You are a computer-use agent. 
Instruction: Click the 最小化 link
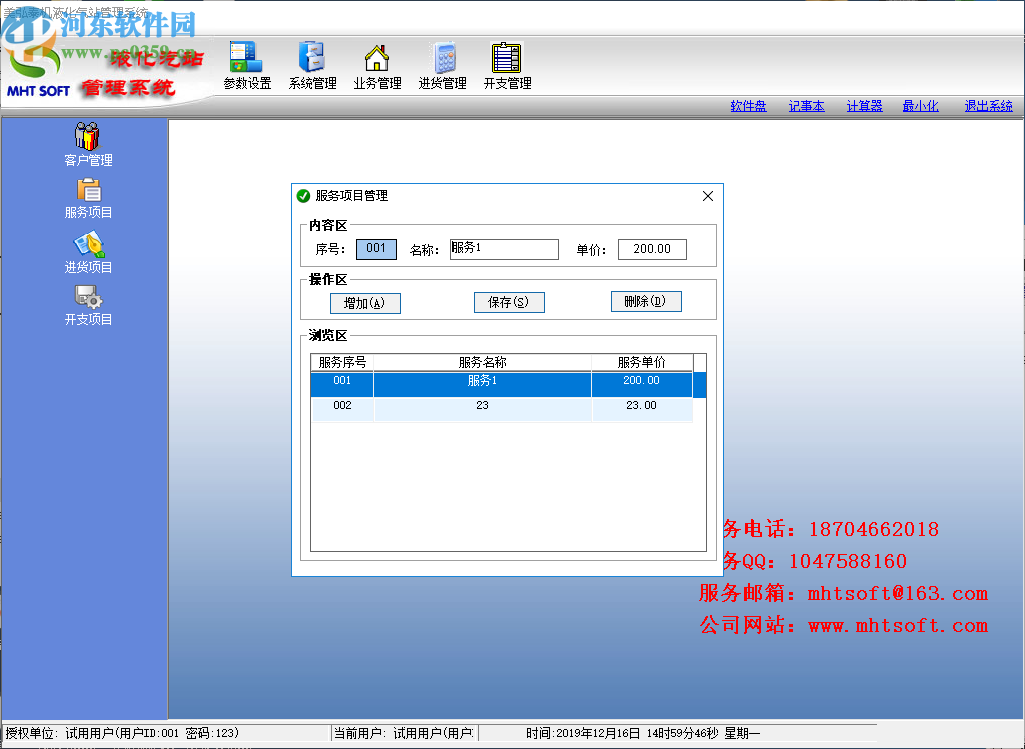click(x=920, y=106)
